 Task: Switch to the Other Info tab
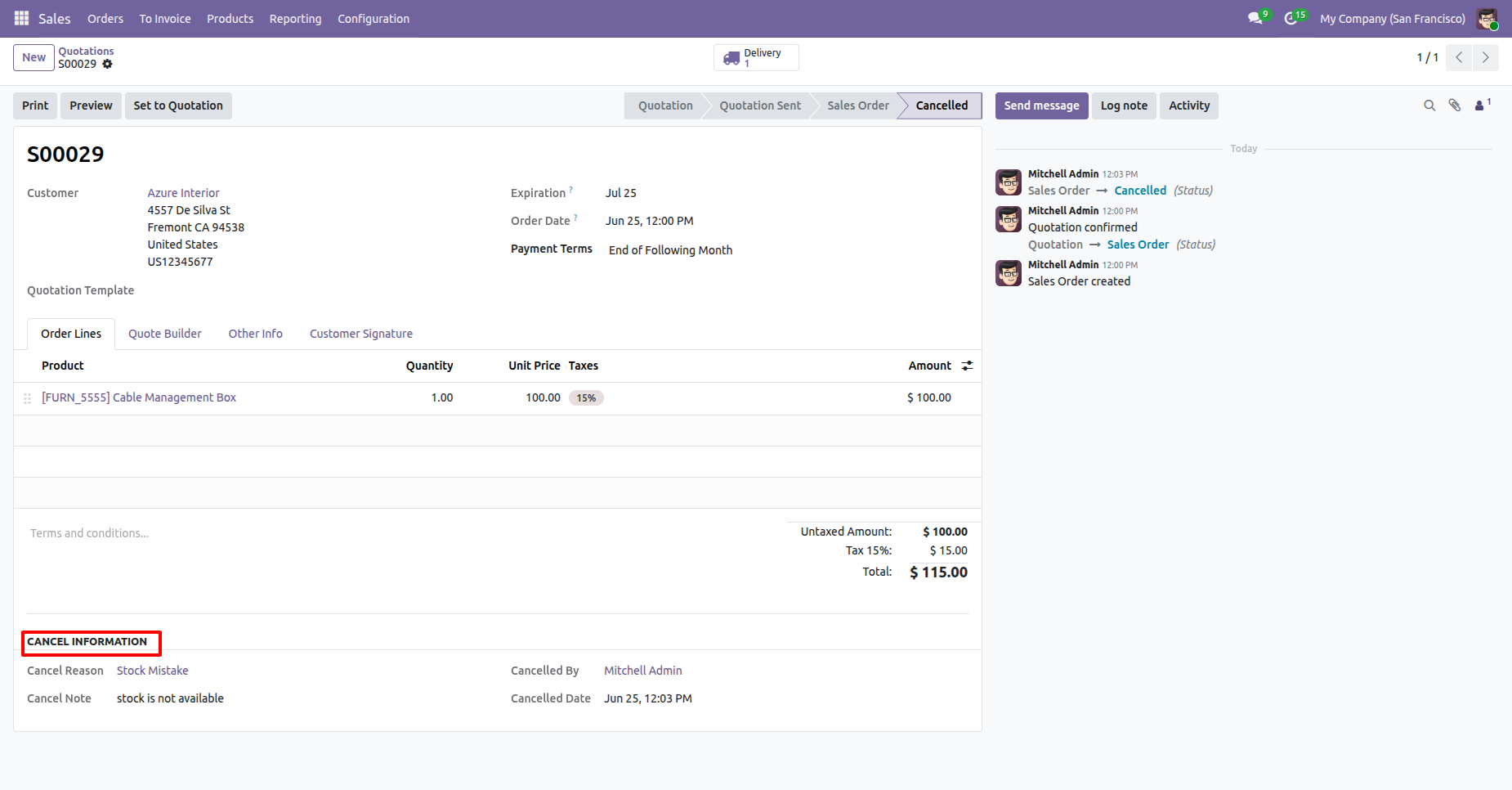point(255,334)
